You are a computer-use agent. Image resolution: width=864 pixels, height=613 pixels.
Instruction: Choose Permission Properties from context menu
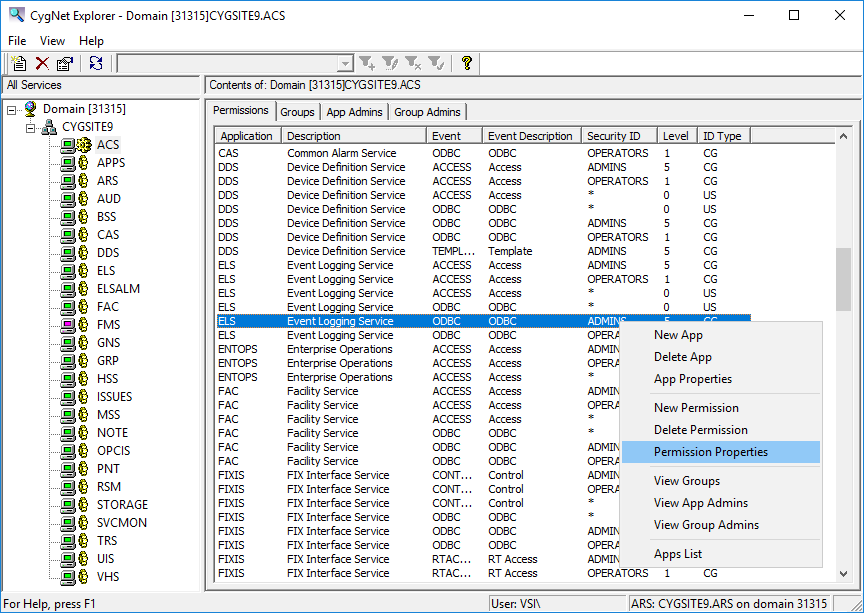click(721, 452)
